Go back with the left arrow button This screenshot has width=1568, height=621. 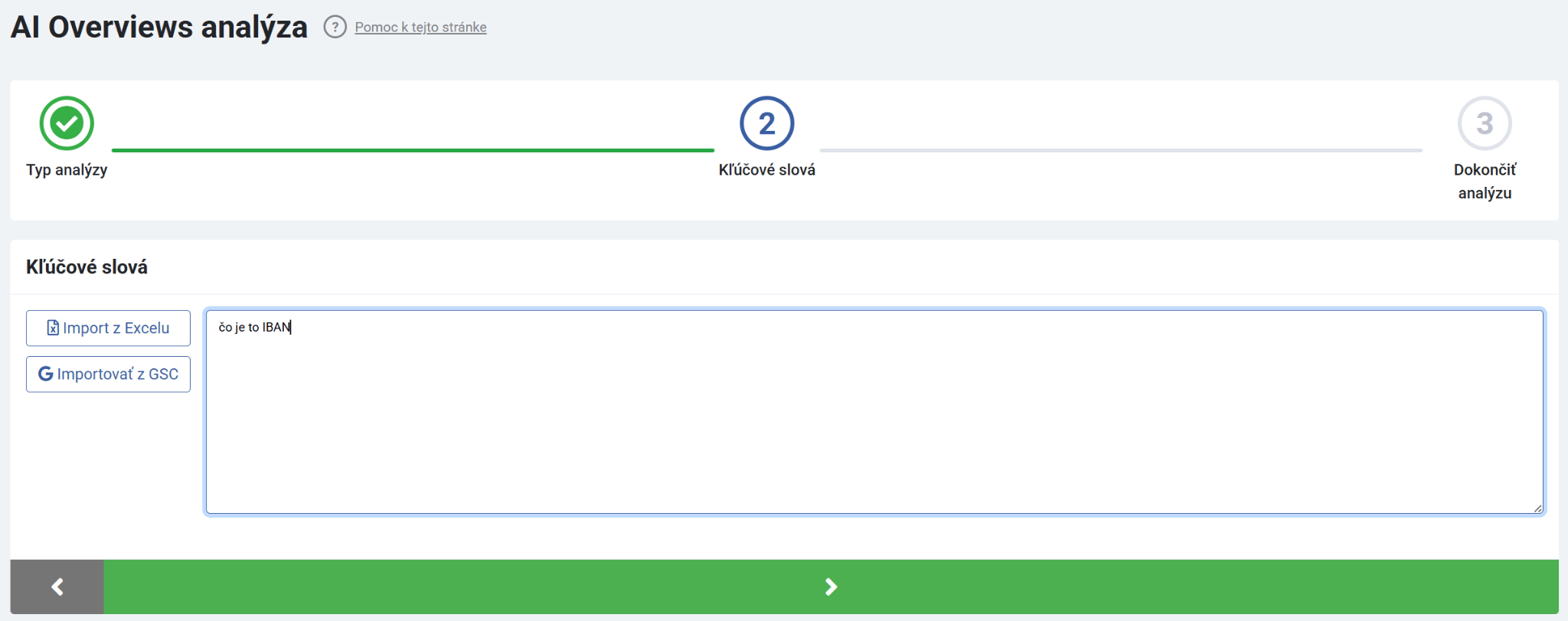click(57, 587)
